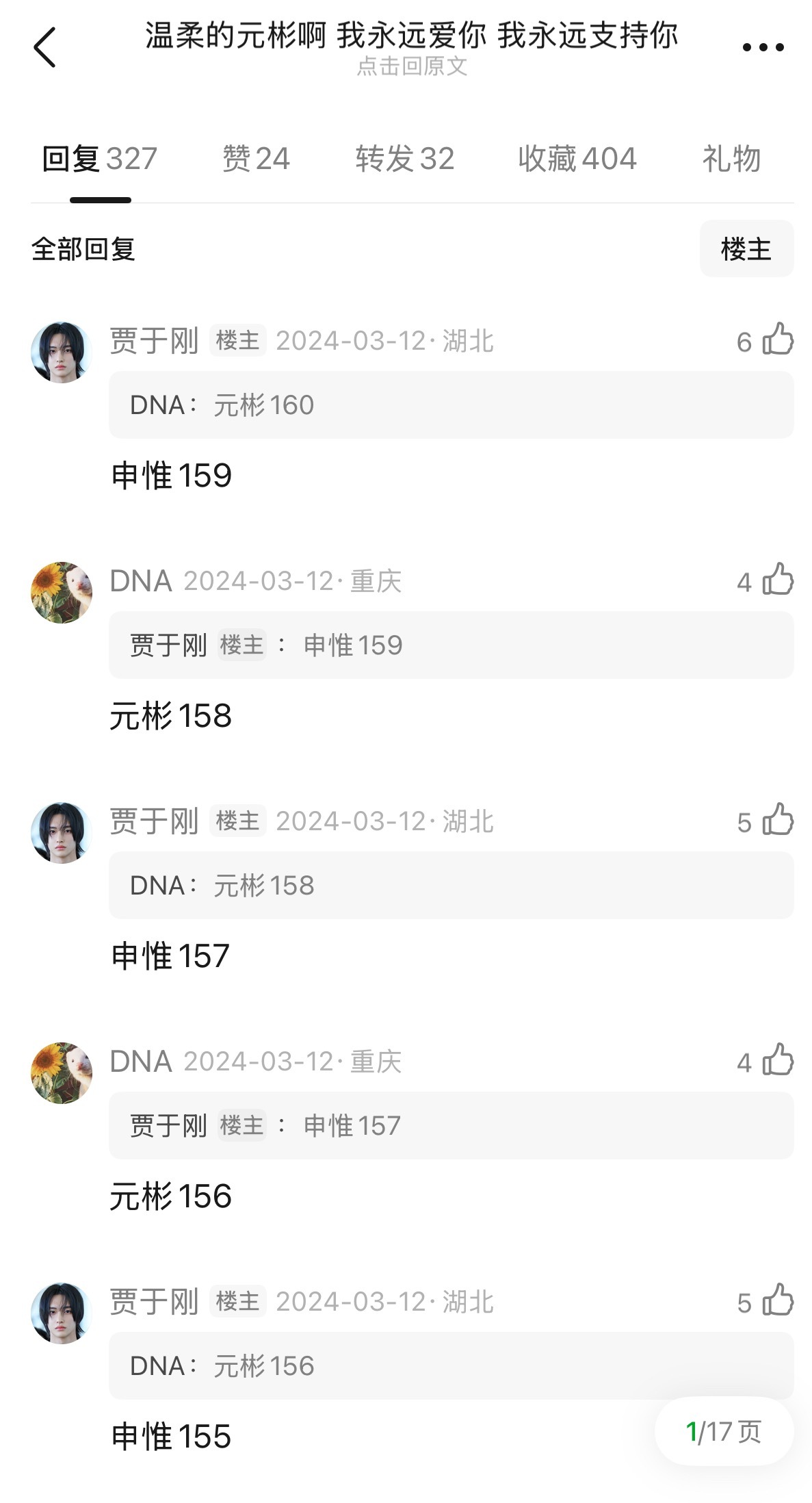
Task: Like the 元彬 156 reply thumbs-up
Action: coord(778,1060)
